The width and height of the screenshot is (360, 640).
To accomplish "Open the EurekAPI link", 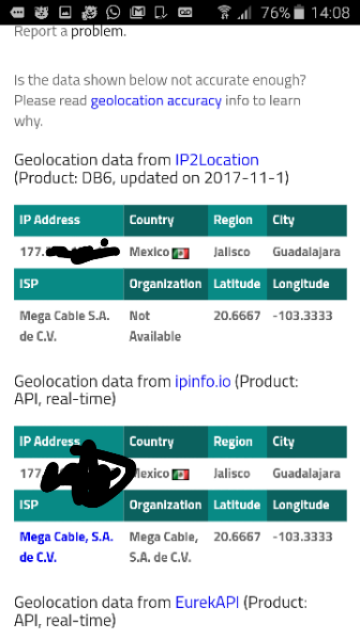I will [207, 602].
